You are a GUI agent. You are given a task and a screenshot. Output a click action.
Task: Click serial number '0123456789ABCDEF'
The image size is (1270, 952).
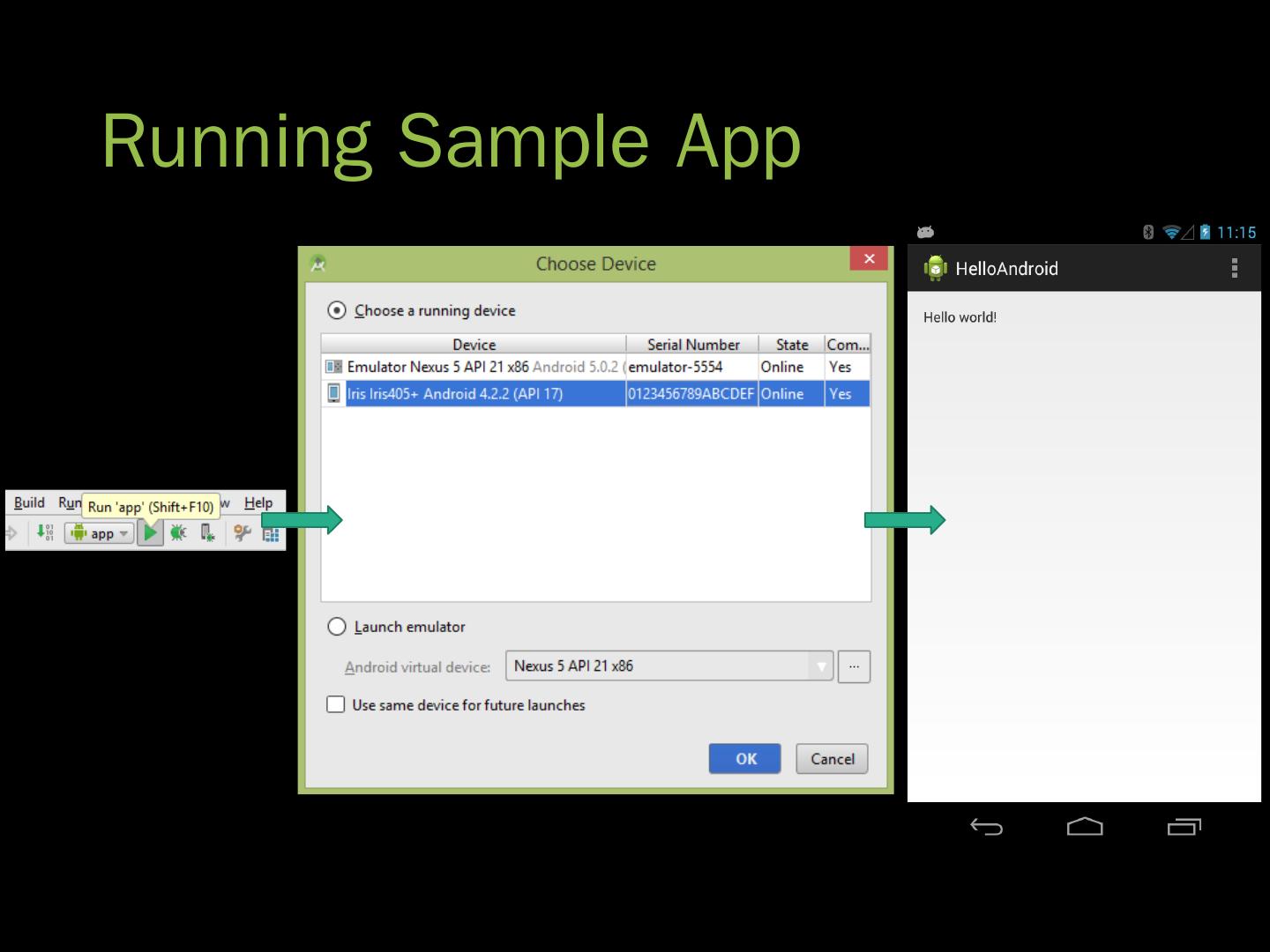691,393
